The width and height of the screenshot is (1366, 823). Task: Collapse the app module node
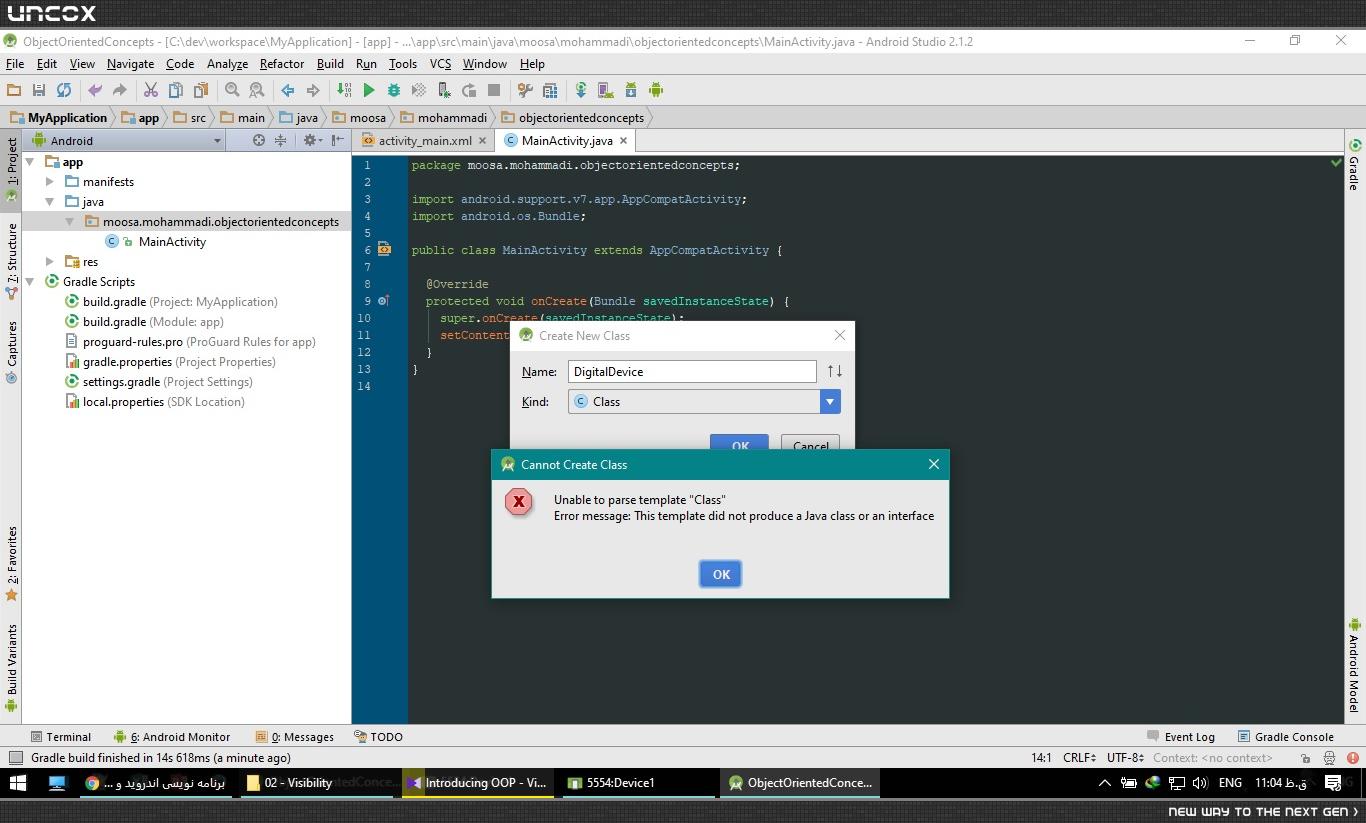click(x=30, y=162)
